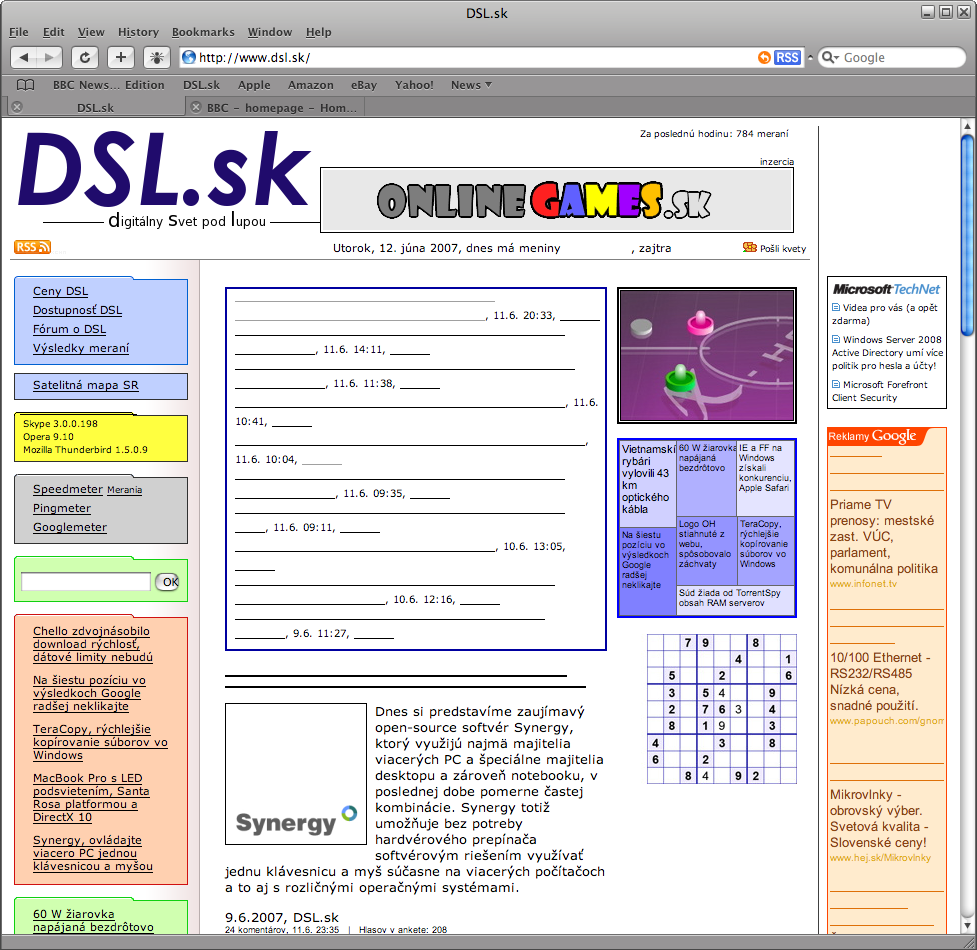Click the Merania link next to Speedmeter
The image size is (977, 950).
pos(125,490)
